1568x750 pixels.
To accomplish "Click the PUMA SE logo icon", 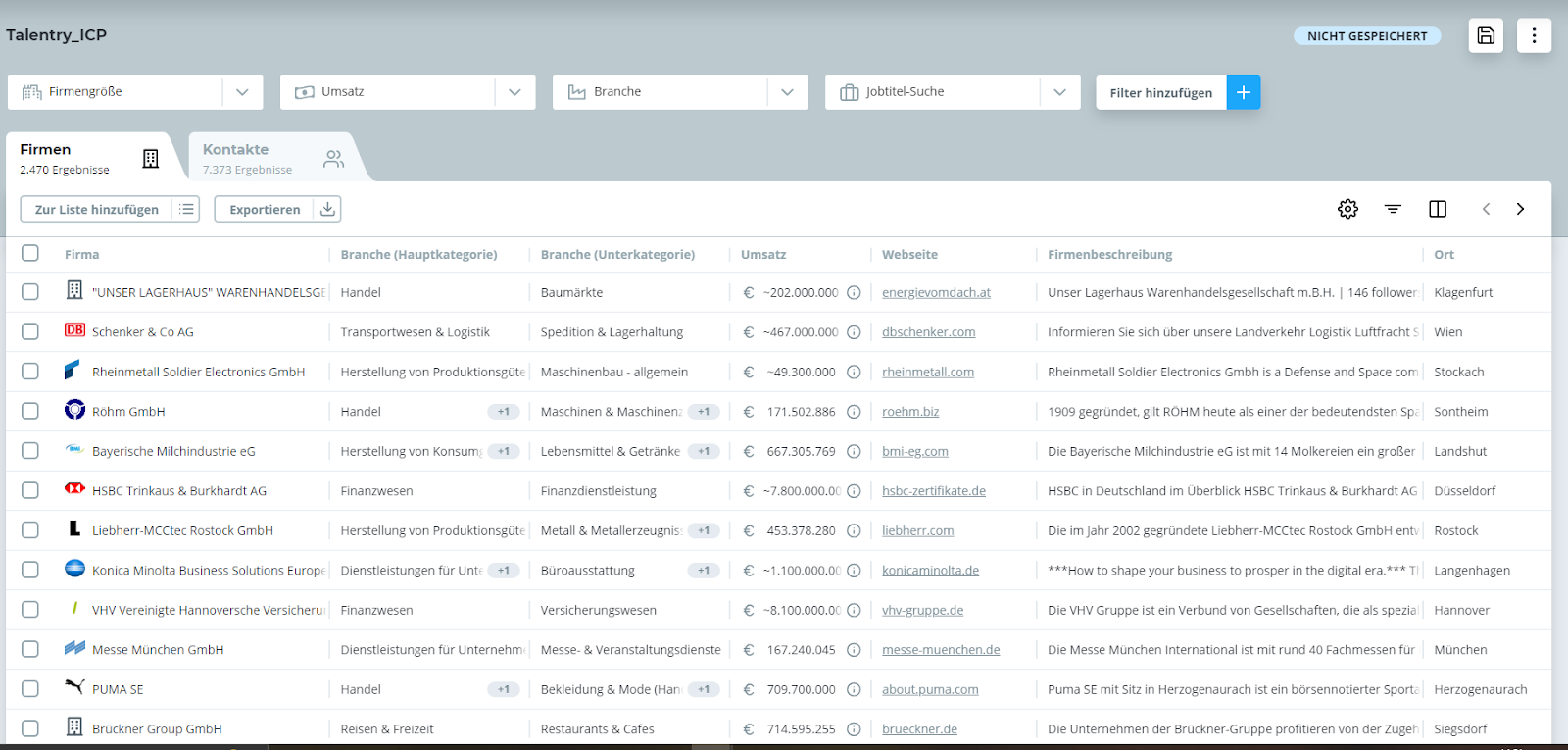I will [x=74, y=686].
